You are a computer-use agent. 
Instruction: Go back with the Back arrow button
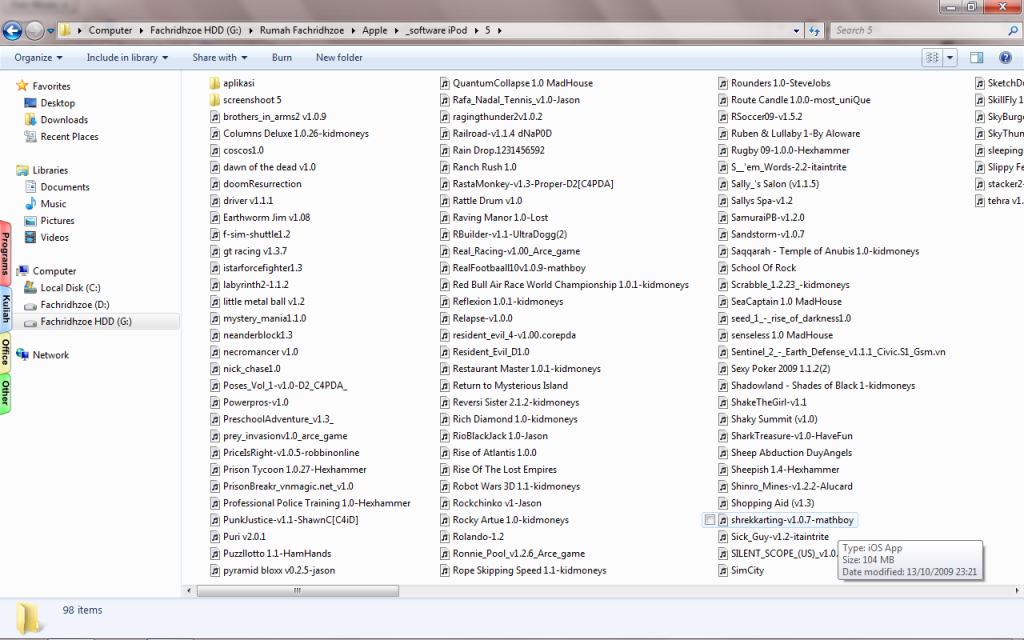[x=12, y=30]
